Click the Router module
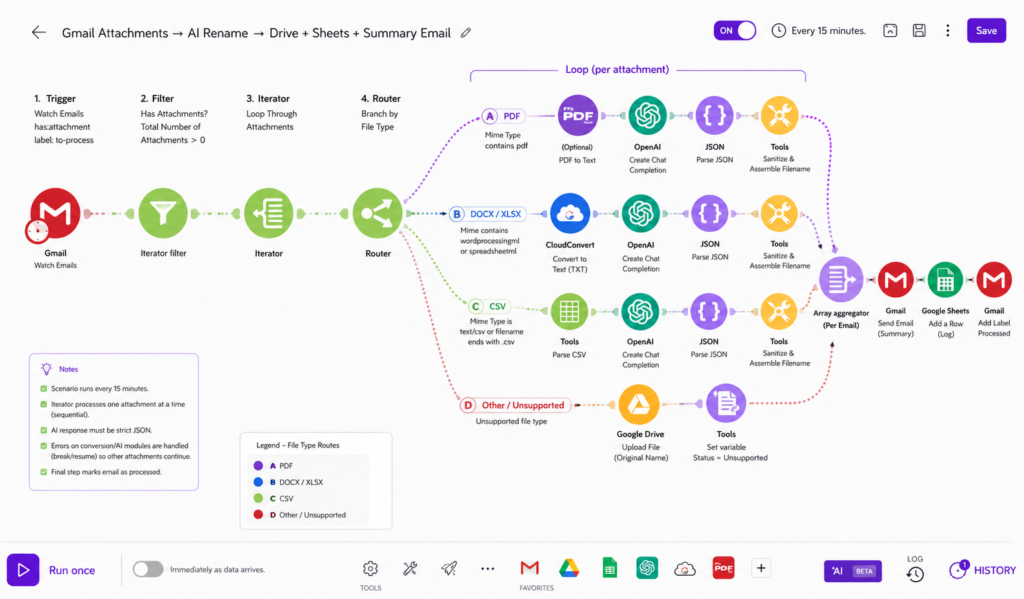The height and width of the screenshot is (599, 1024). (x=377, y=213)
